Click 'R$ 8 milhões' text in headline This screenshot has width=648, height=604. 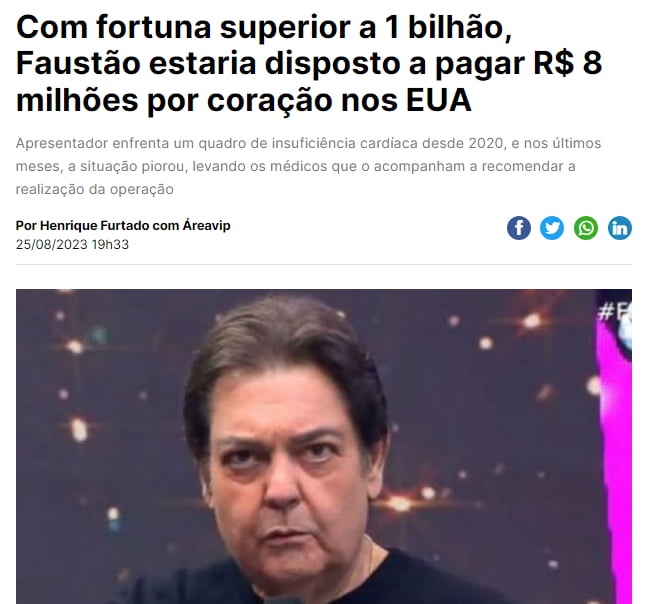pos(567,63)
